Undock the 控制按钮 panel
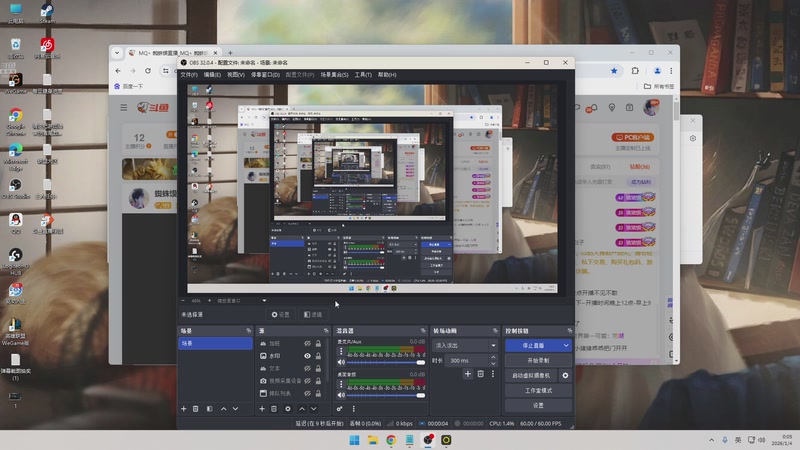Screen dimensions: 800x450 tap(569, 331)
